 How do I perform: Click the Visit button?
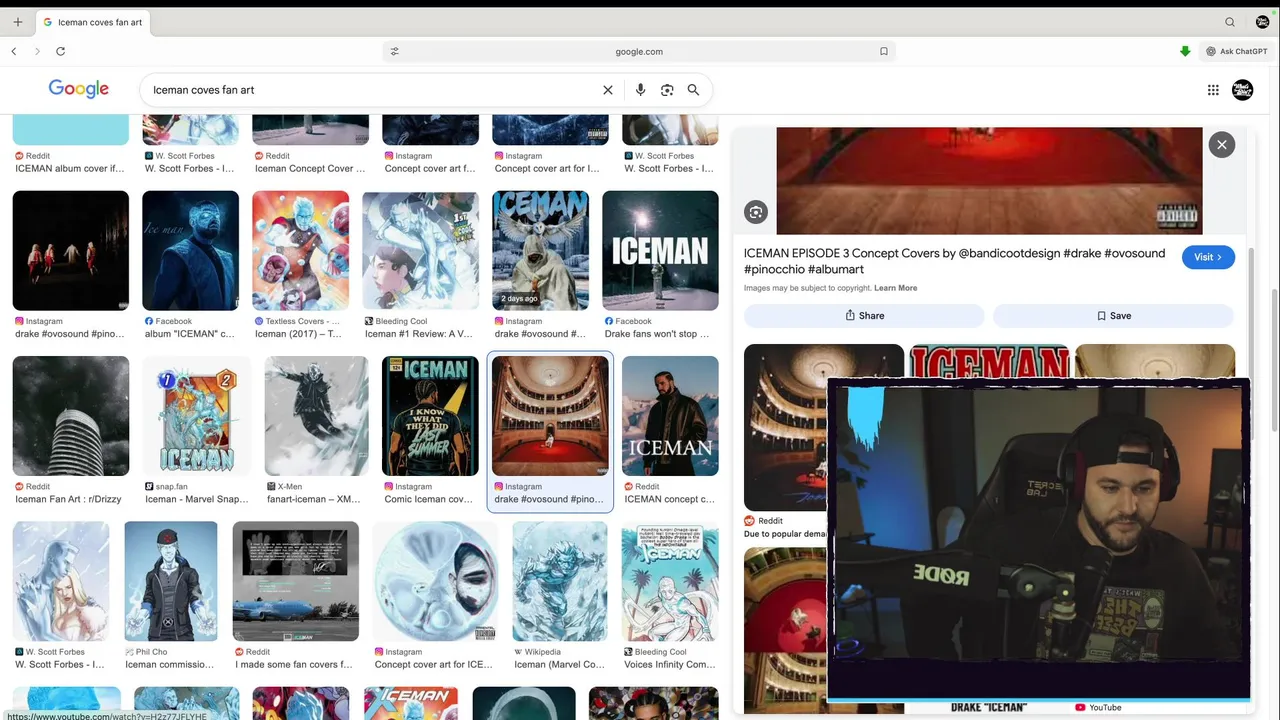click(x=1208, y=257)
